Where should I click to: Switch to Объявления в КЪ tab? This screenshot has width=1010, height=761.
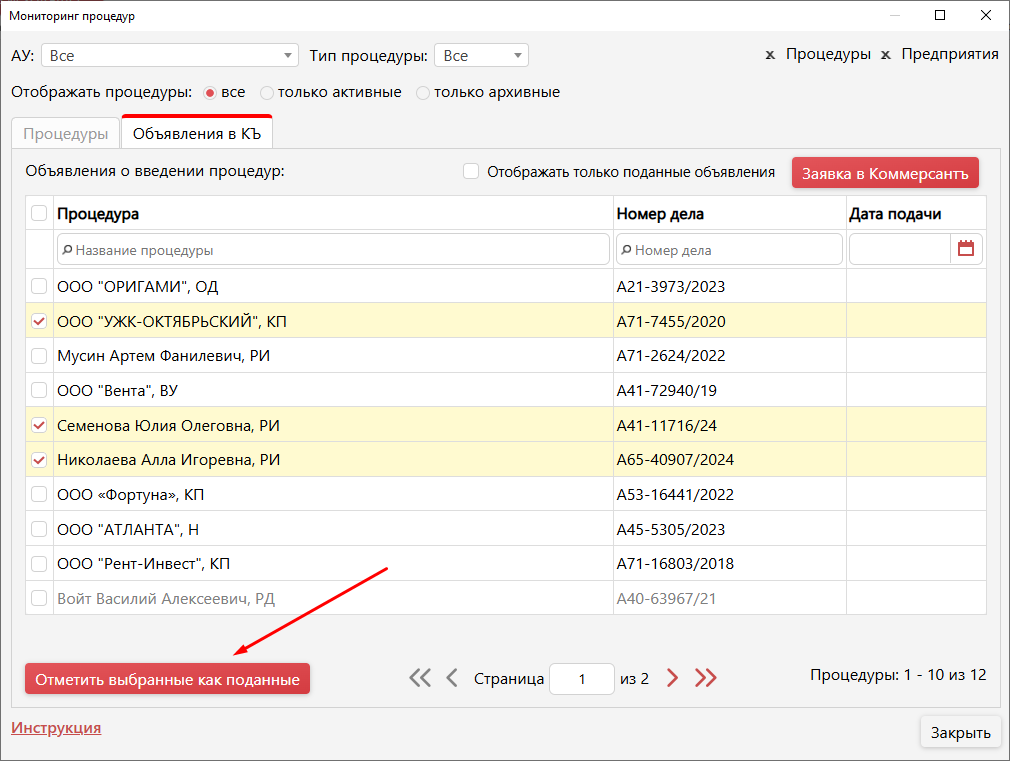[196, 133]
